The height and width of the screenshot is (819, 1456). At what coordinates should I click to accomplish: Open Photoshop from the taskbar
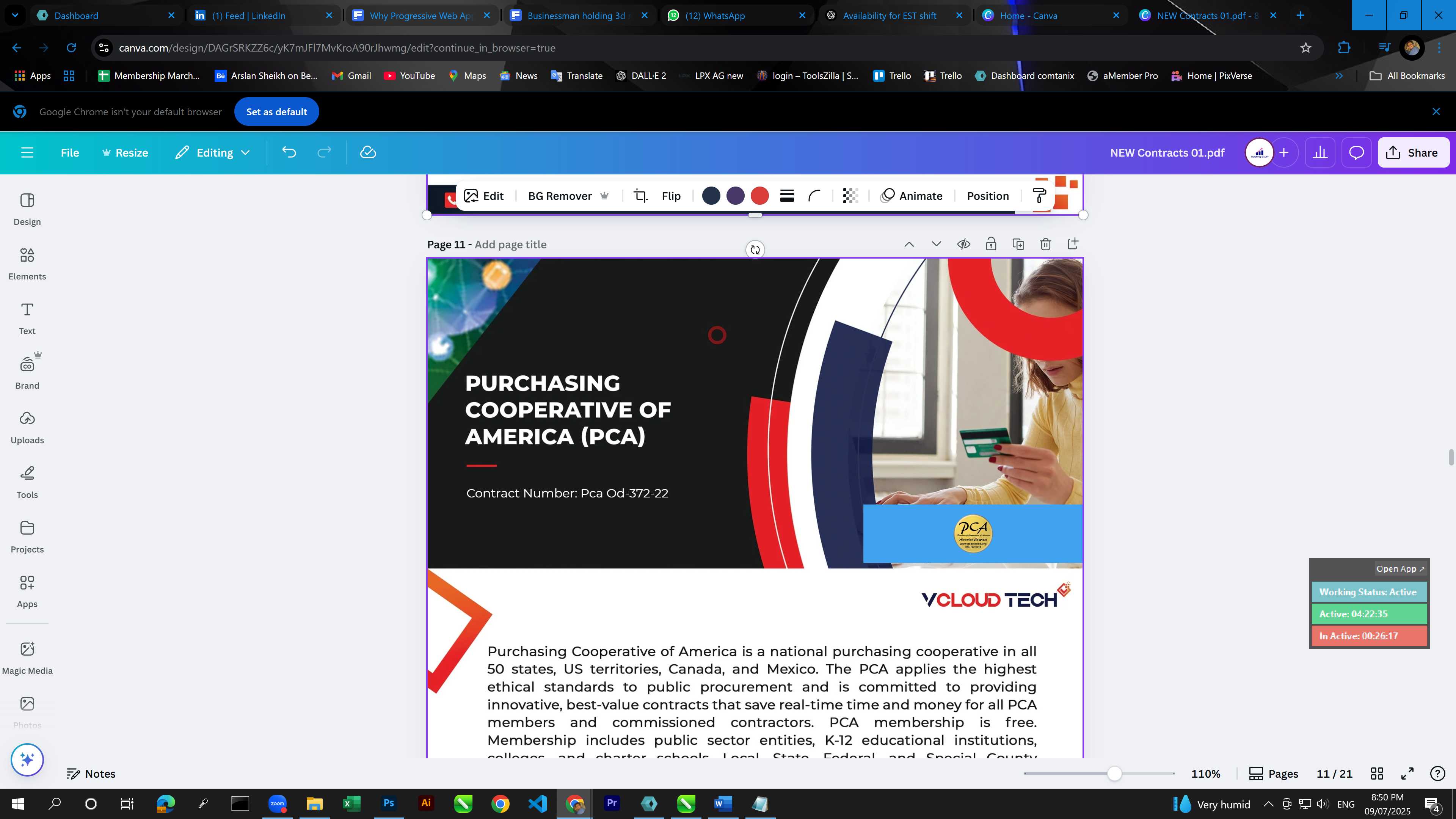[x=389, y=804]
